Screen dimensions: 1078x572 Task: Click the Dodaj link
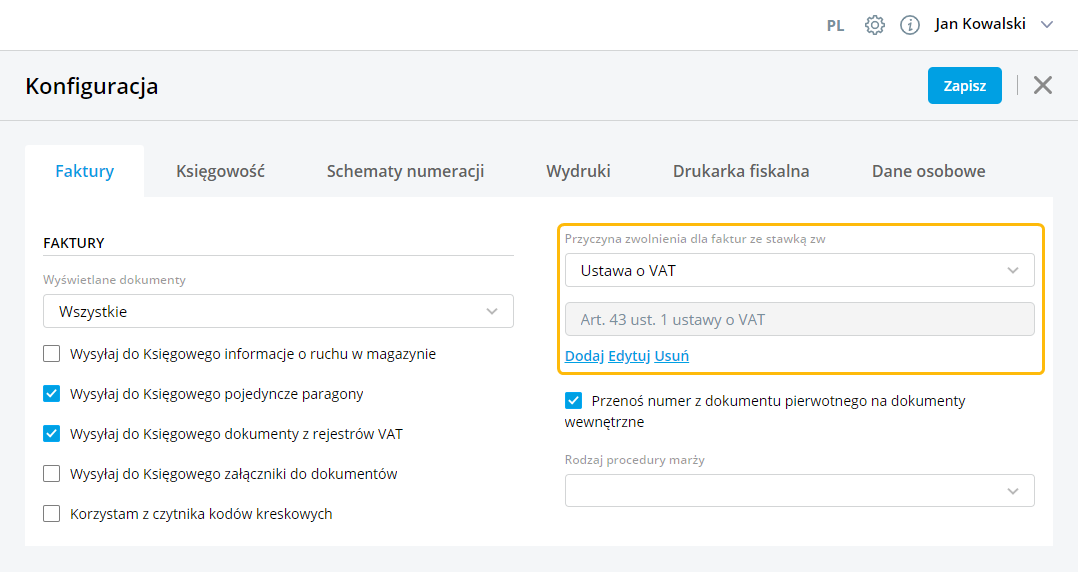coord(584,356)
